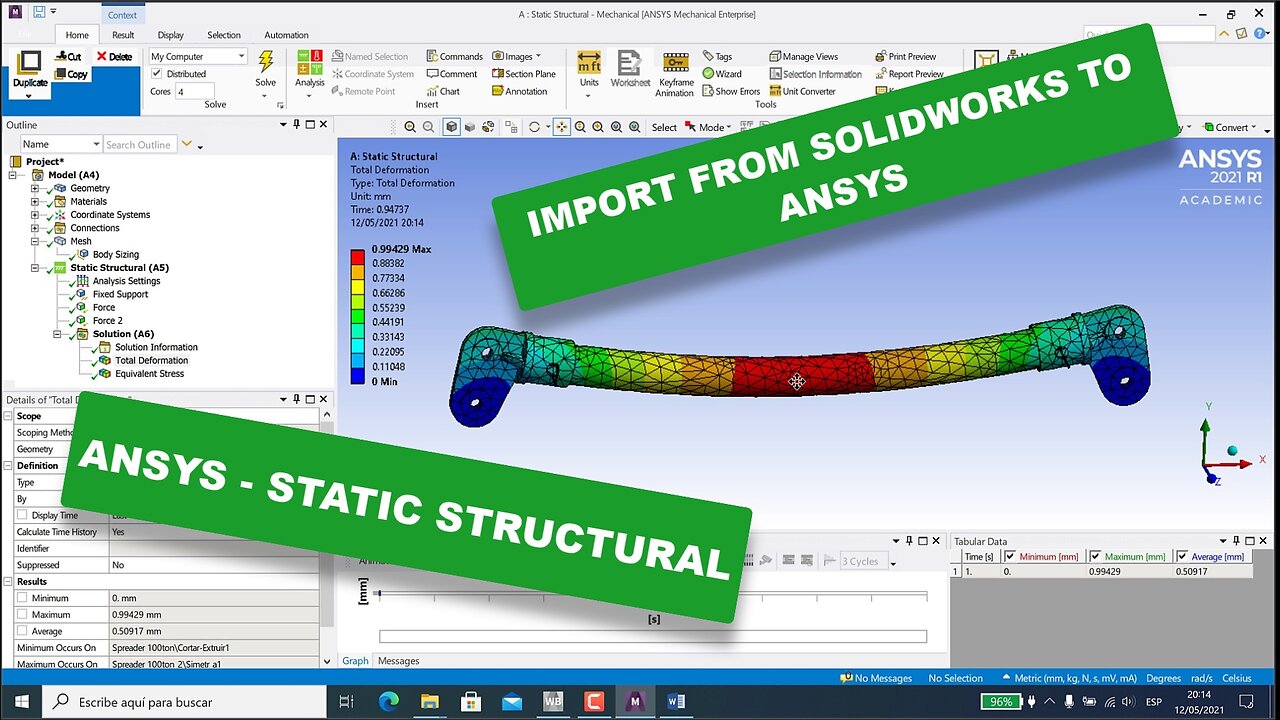
Task: Expand the Materials tree node
Action: click(35, 201)
